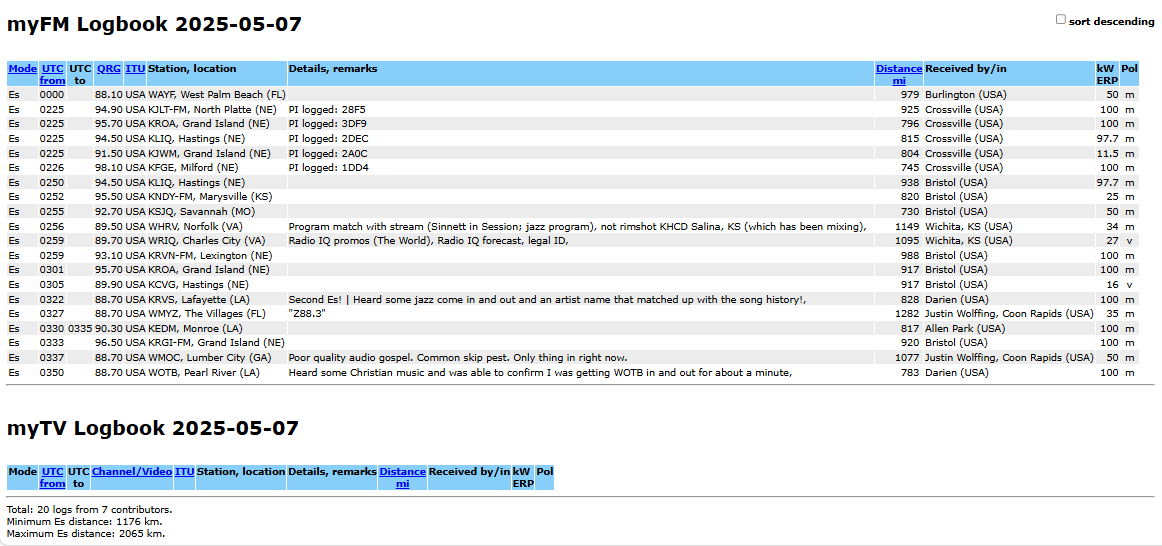Click PI logged: 2DEC remark
The width and height of the screenshot is (1162, 546).
tap(328, 139)
